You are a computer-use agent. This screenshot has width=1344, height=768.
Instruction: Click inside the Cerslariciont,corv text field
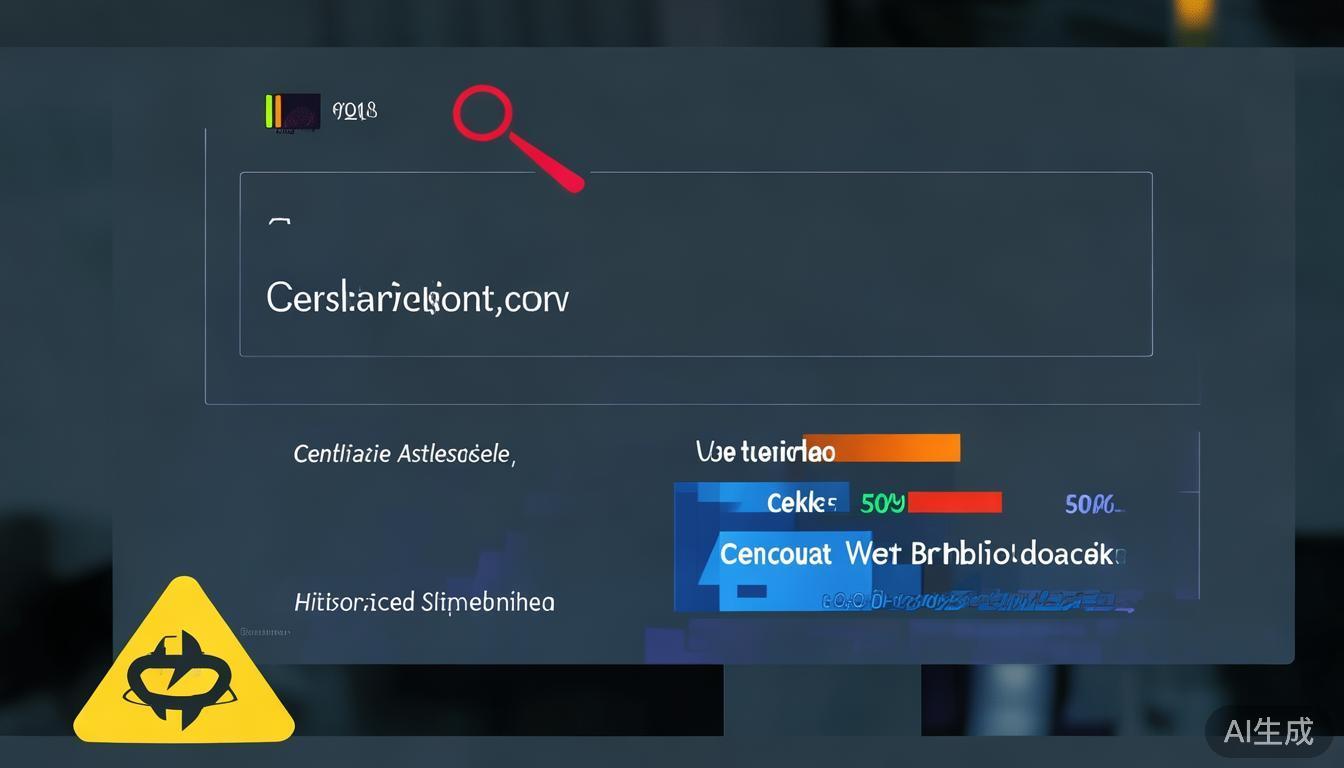coord(696,264)
